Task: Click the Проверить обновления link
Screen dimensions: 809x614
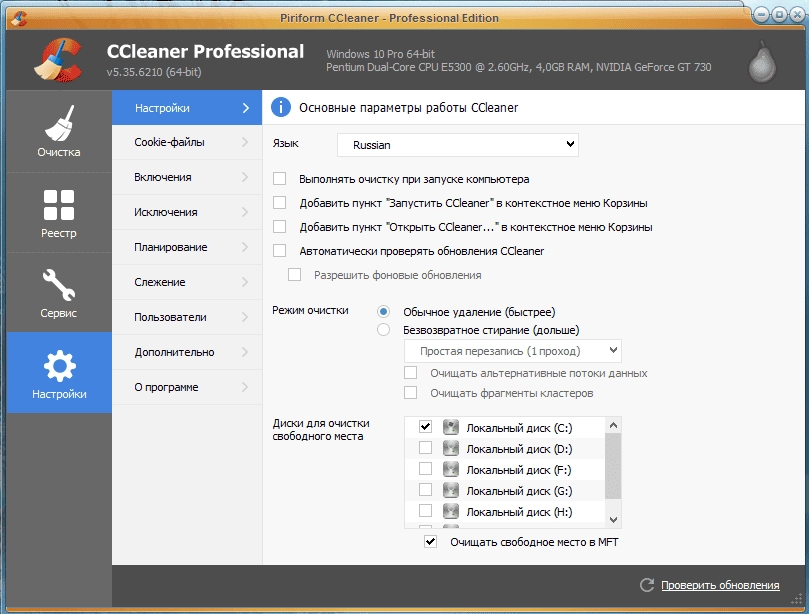Action: point(720,585)
